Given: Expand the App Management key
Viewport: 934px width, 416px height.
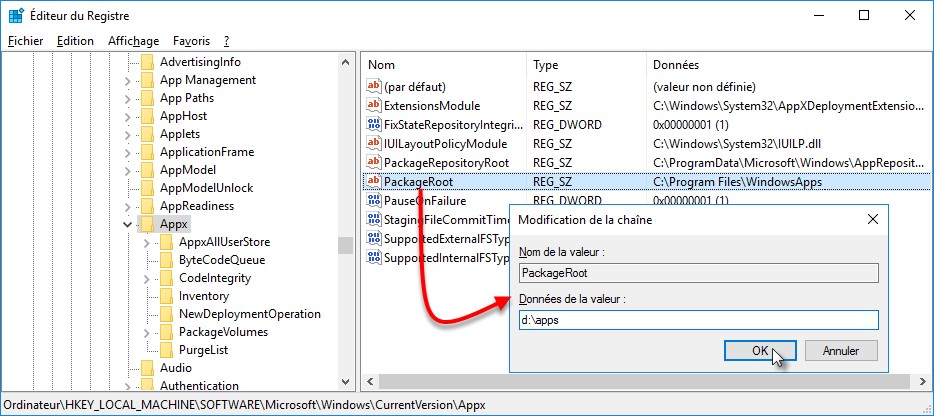Looking at the screenshot, I should coord(128,80).
